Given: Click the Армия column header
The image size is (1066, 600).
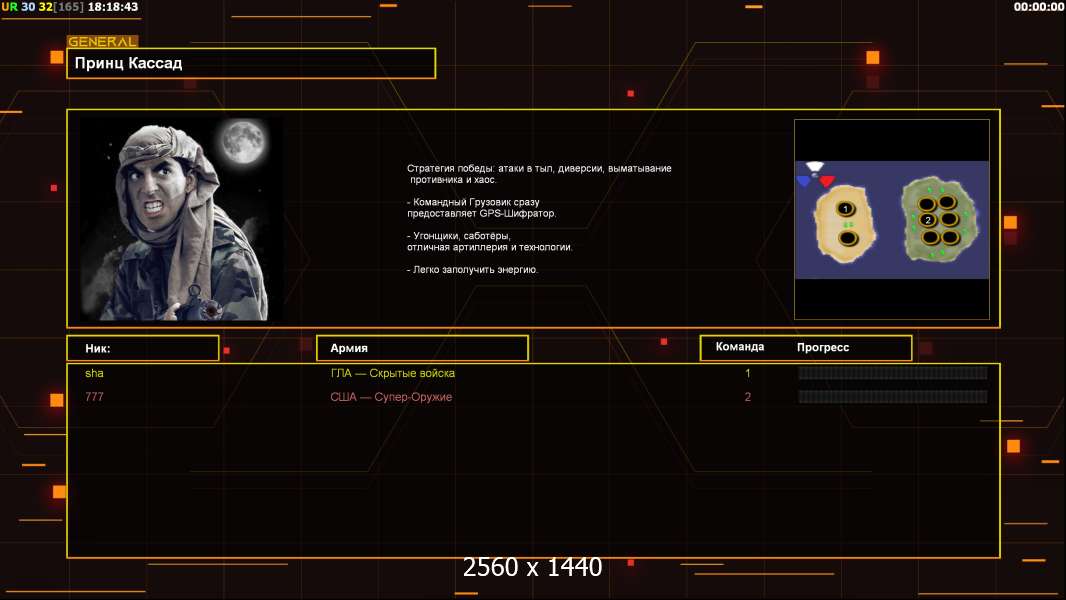Looking at the screenshot, I should [x=422, y=348].
